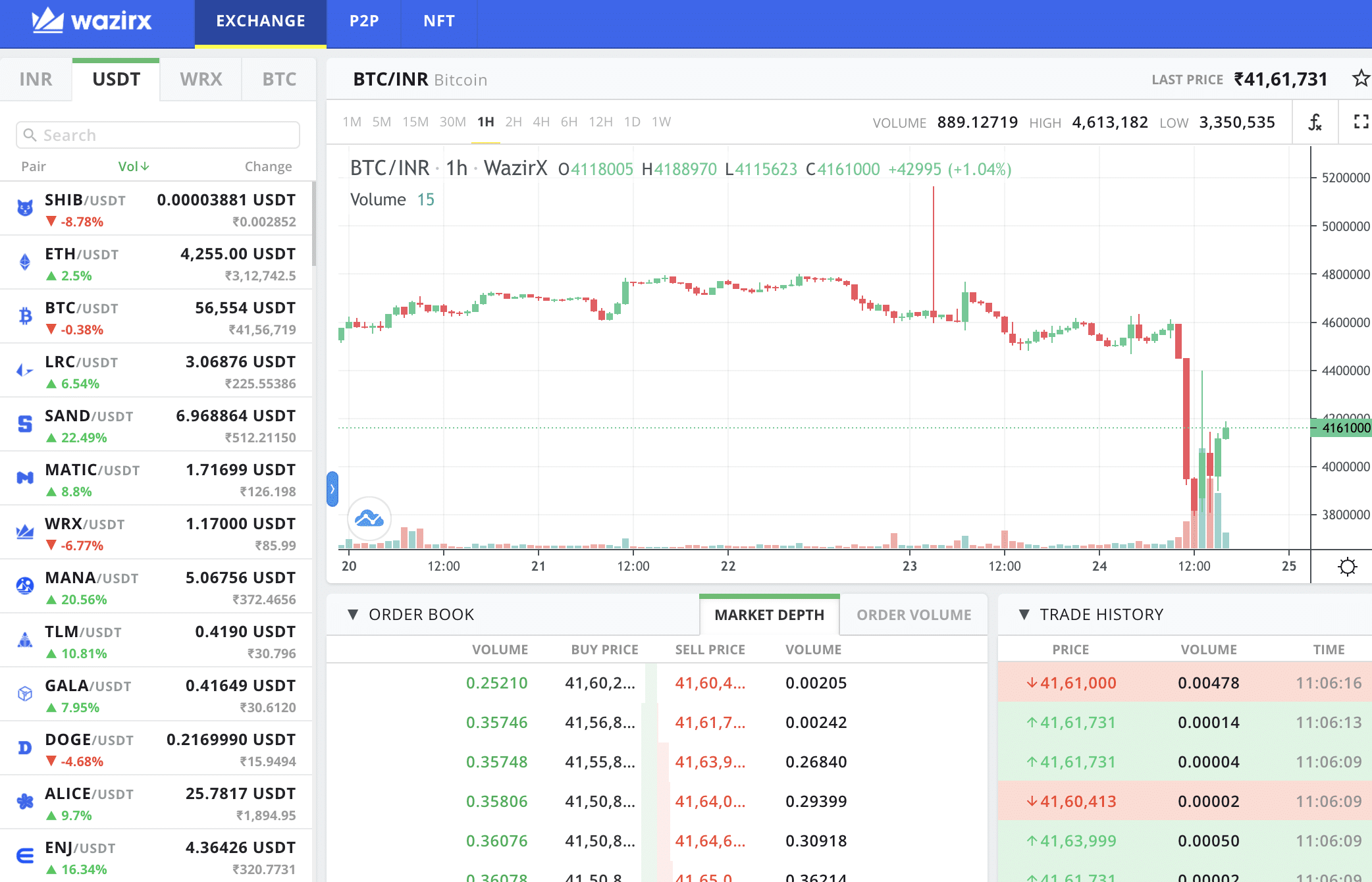Click the blue cloud chart logo icon
This screenshot has width=1372, height=882.
[369, 519]
